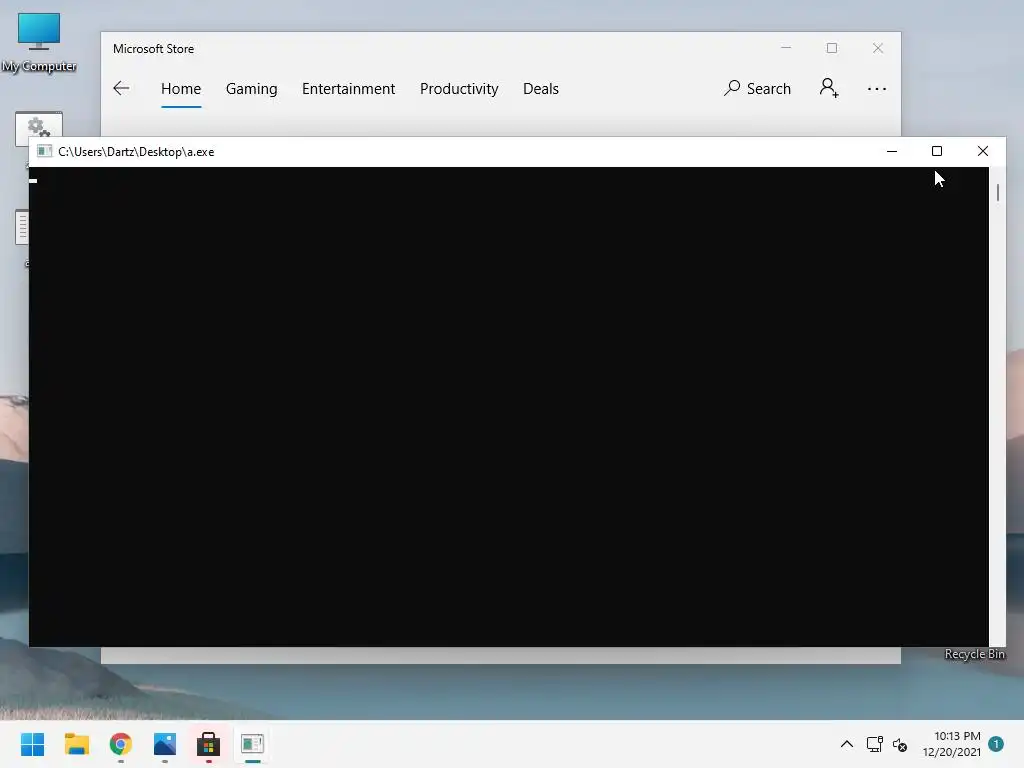1024x768 pixels.
Task: Minimize the Microsoft Store window
Action: [x=786, y=48]
